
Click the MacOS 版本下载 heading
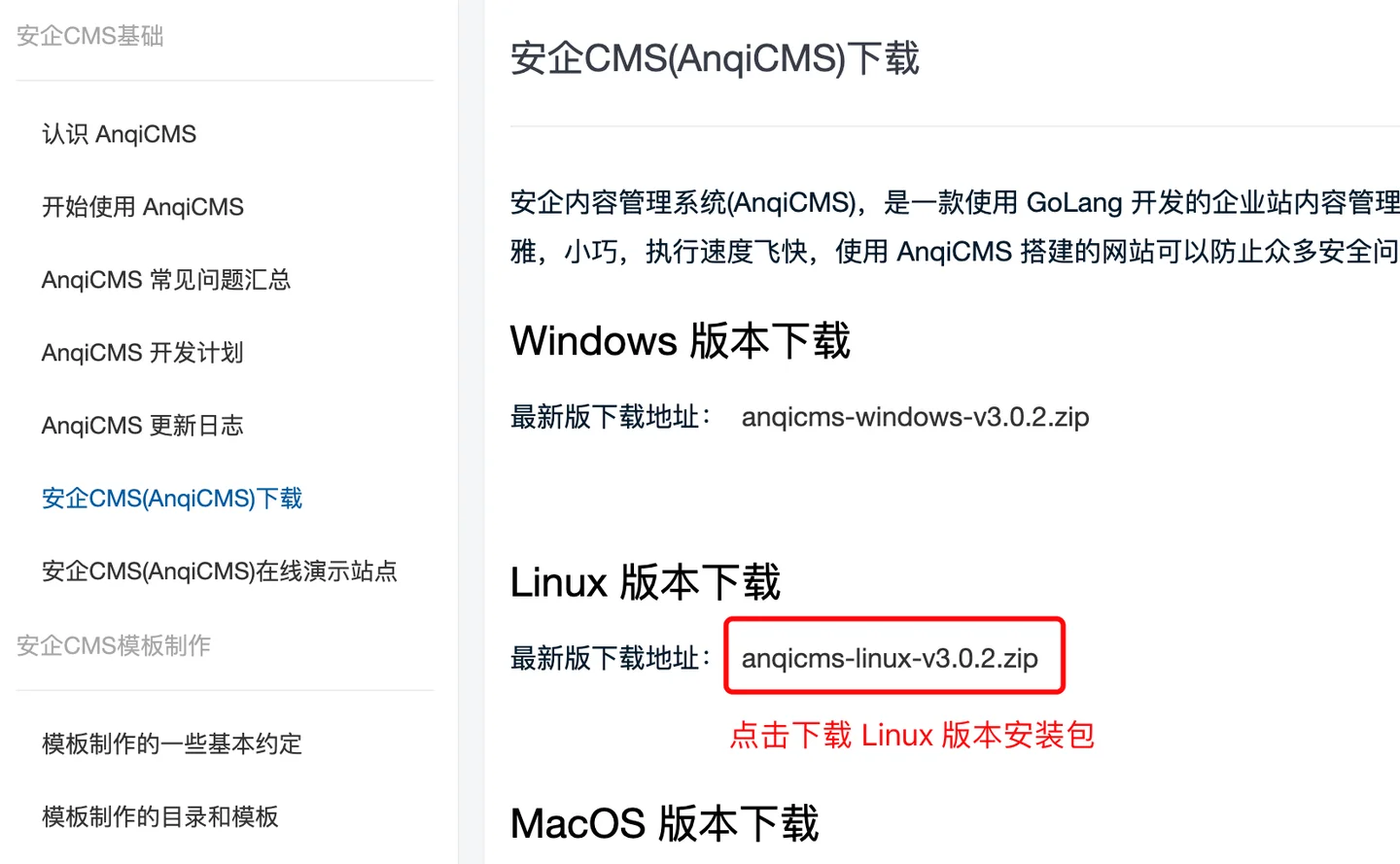click(664, 824)
